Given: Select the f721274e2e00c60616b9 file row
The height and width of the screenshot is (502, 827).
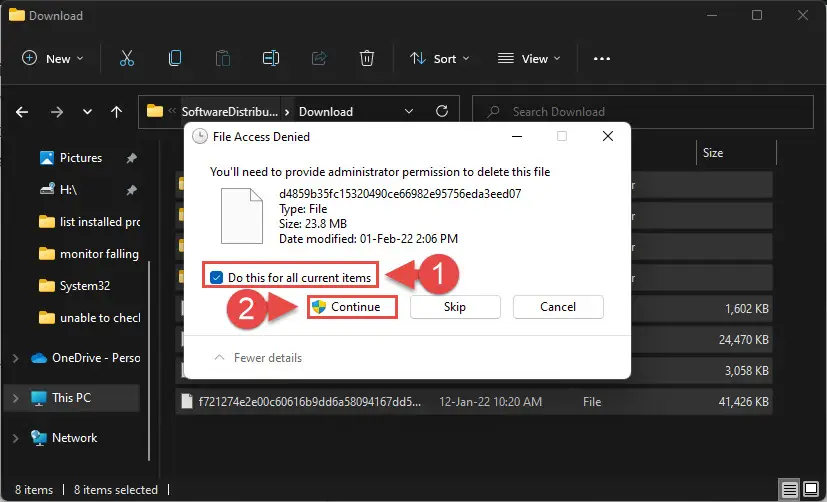Looking at the screenshot, I should (x=474, y=402).
